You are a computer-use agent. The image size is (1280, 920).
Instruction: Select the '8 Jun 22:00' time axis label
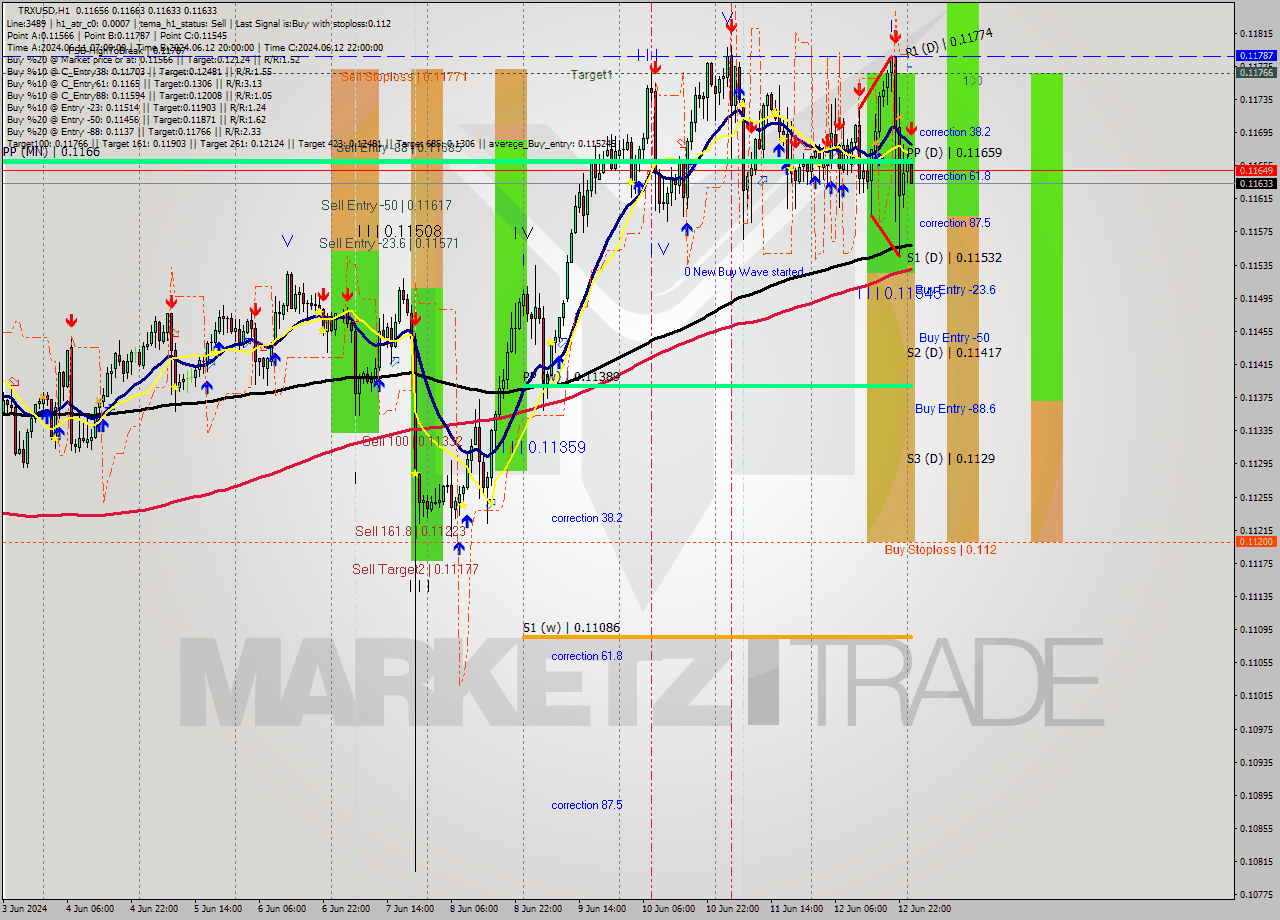coord(538,909)
